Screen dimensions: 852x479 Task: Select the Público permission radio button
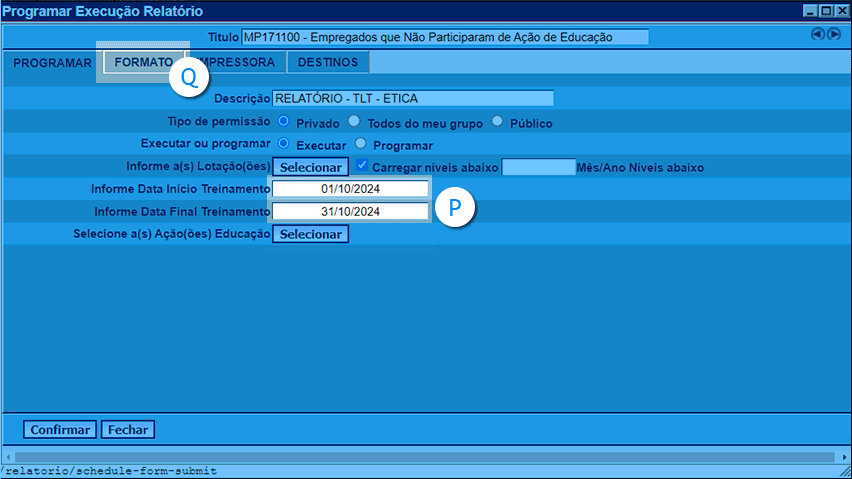(x=497, y=121)
